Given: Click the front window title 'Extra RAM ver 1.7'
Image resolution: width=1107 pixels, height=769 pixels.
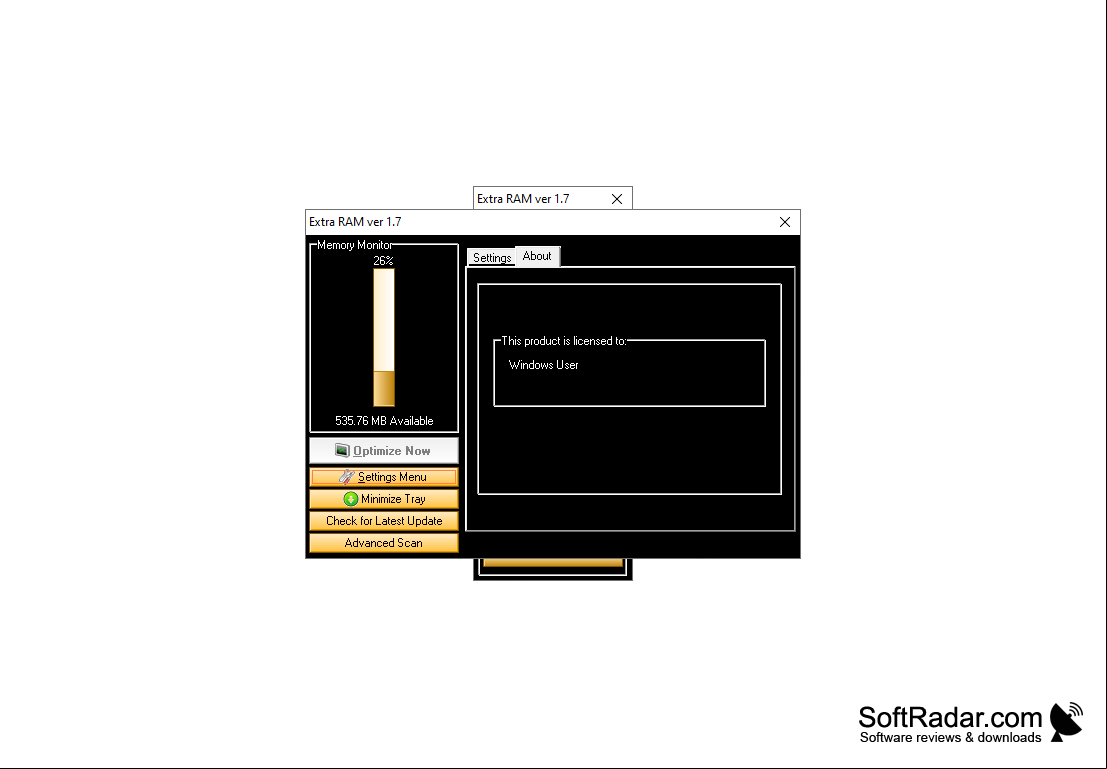Looking at the screenshot, I should pos(355,222).
